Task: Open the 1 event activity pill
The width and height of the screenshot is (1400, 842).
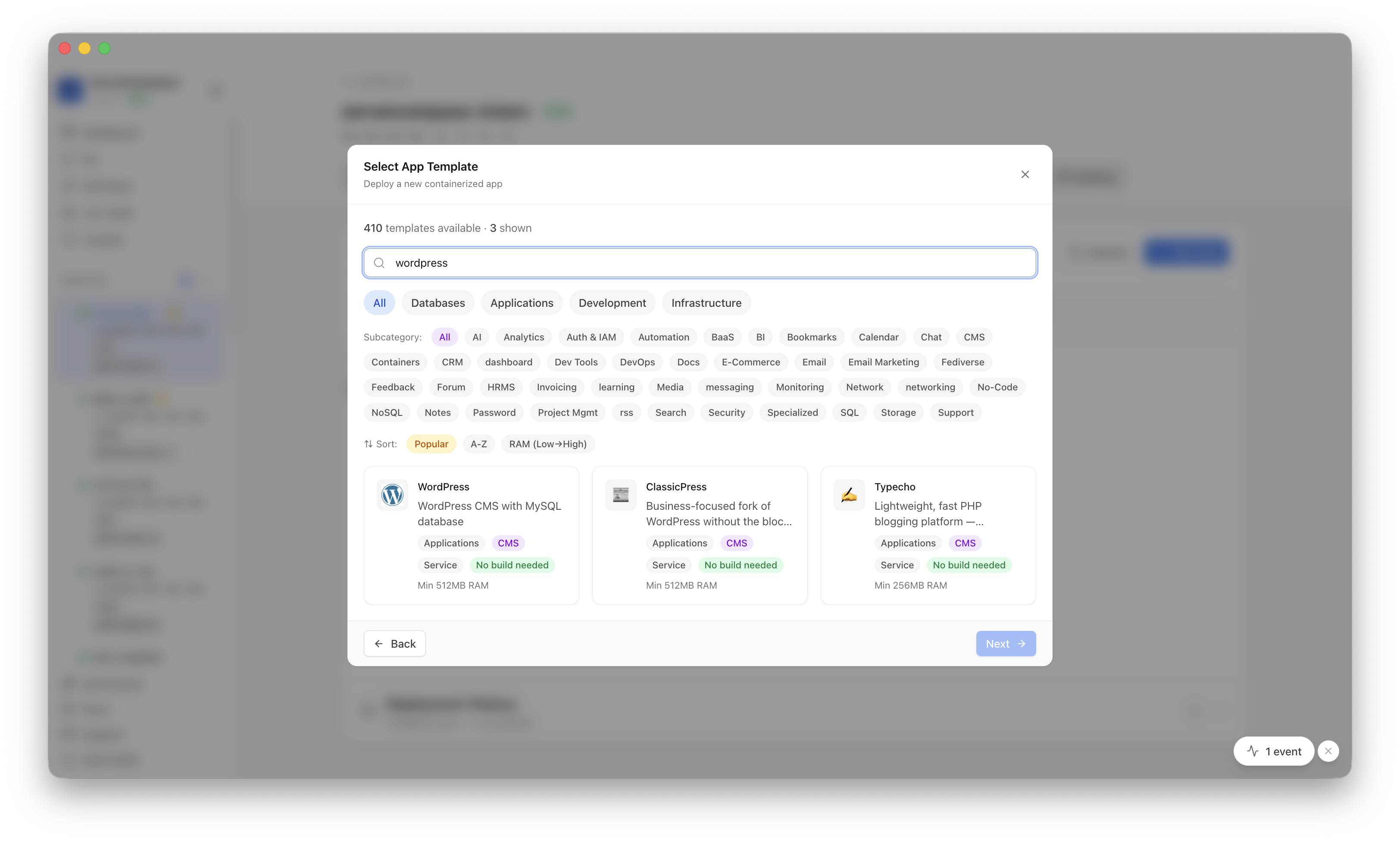Action: point(1273,751)
